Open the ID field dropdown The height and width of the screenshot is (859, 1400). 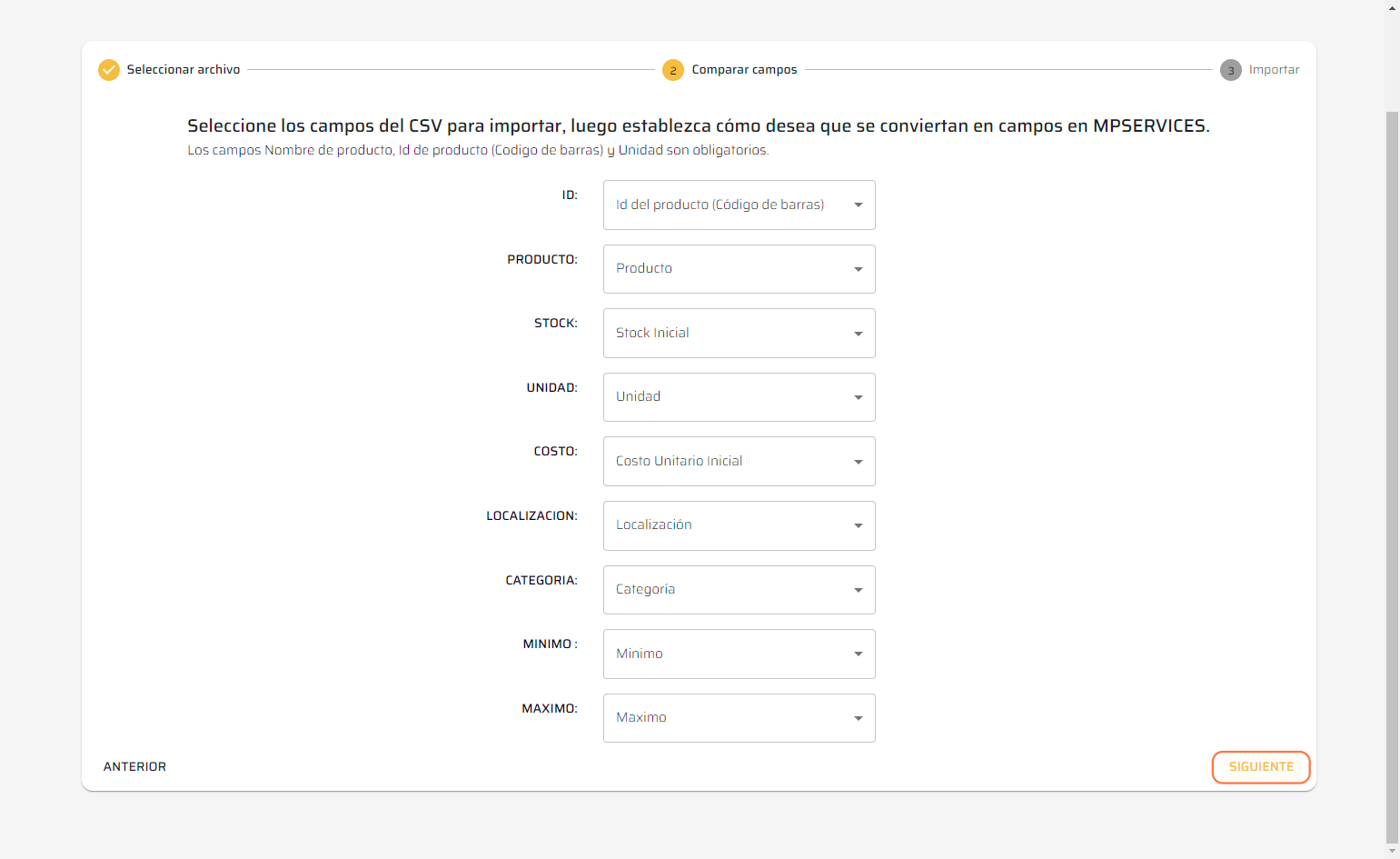tap(740, 205)
